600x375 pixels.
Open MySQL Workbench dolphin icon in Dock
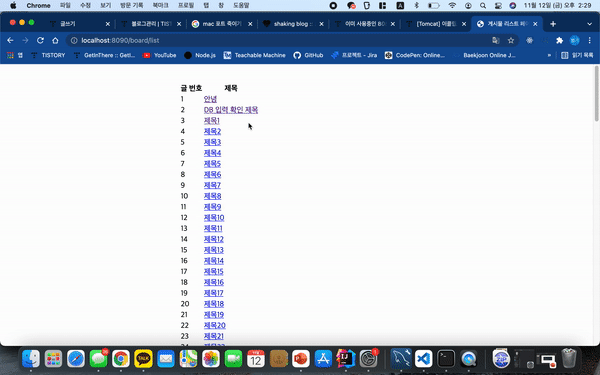pos(401,359)
